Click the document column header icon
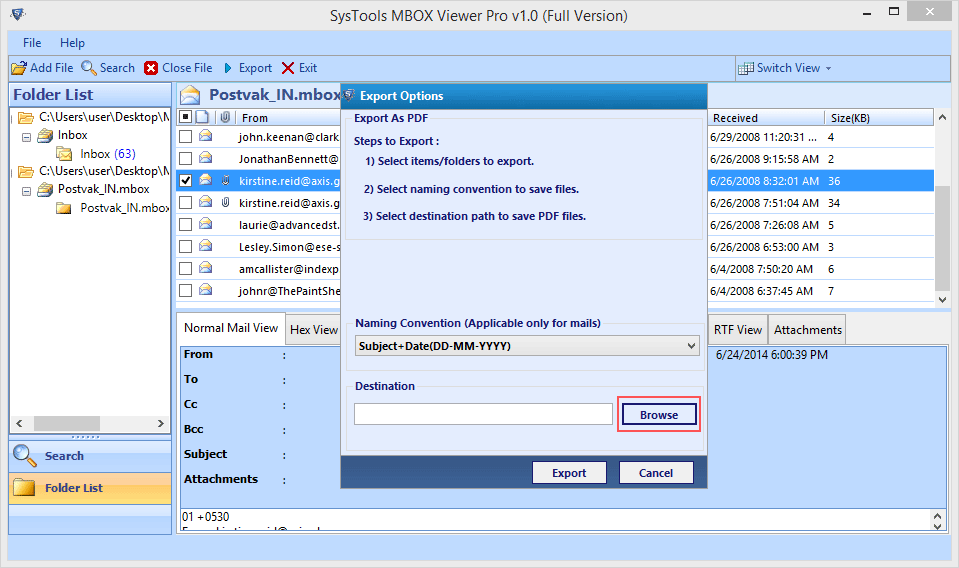 [202, 117]
